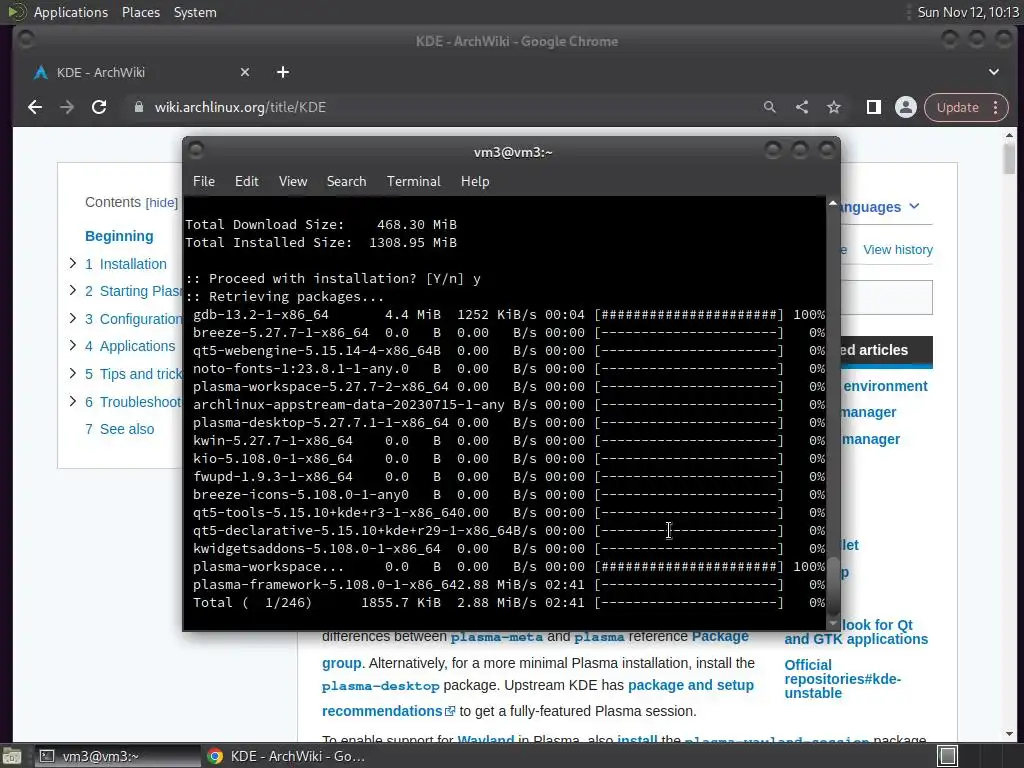This screenshot has height=768, width=1024.
Task: Open the plasma-meta package link
Action: (497, 637)
